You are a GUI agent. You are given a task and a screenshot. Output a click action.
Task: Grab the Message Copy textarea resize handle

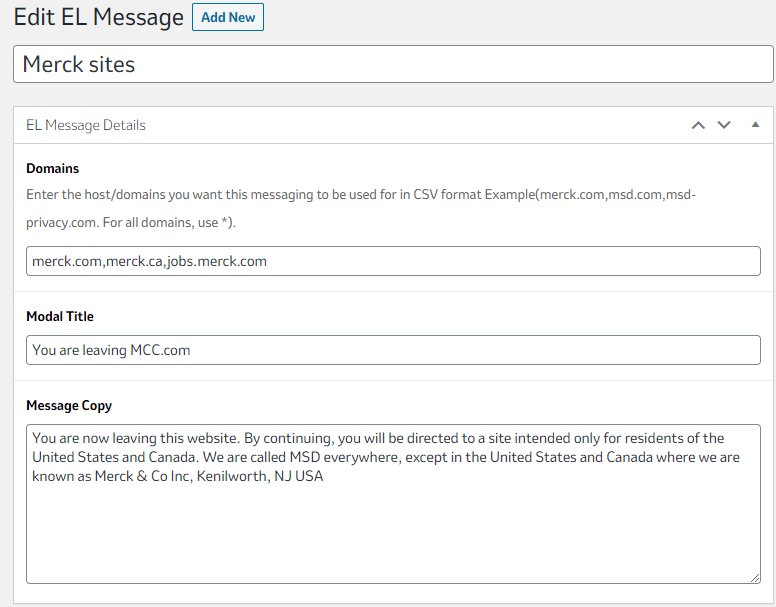(x=755, y=578)
